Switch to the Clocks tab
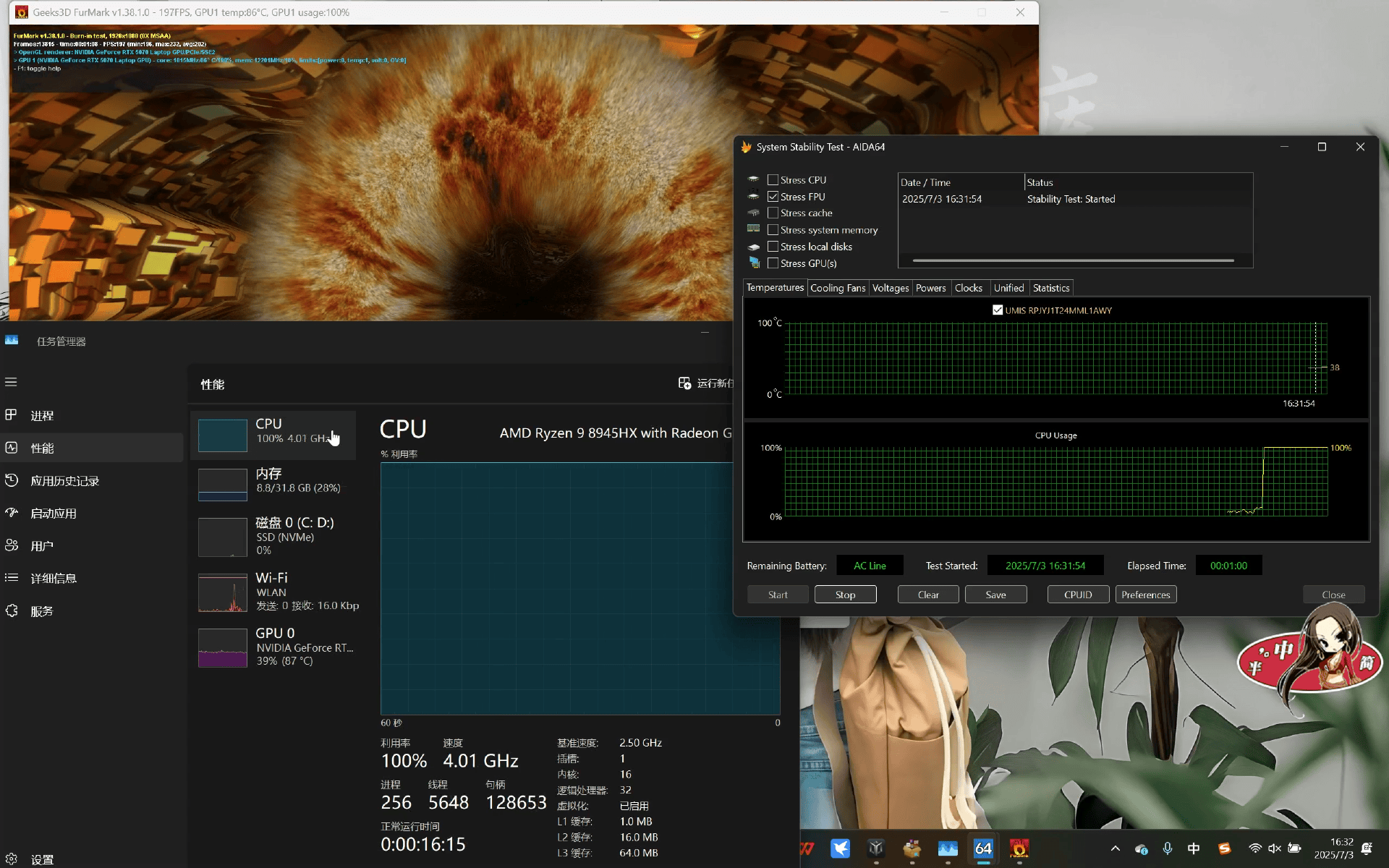 click(969, 288)
